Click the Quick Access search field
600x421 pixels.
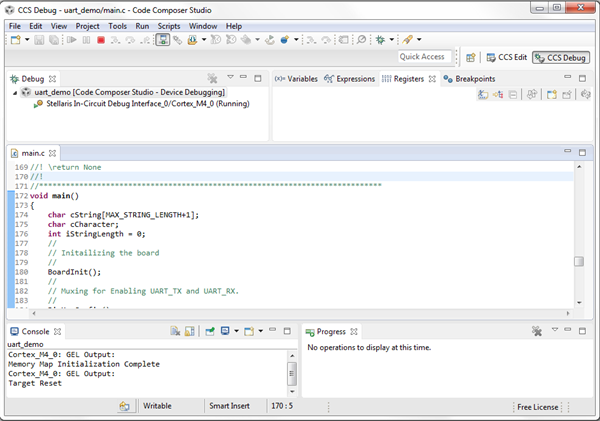[424, 57]
